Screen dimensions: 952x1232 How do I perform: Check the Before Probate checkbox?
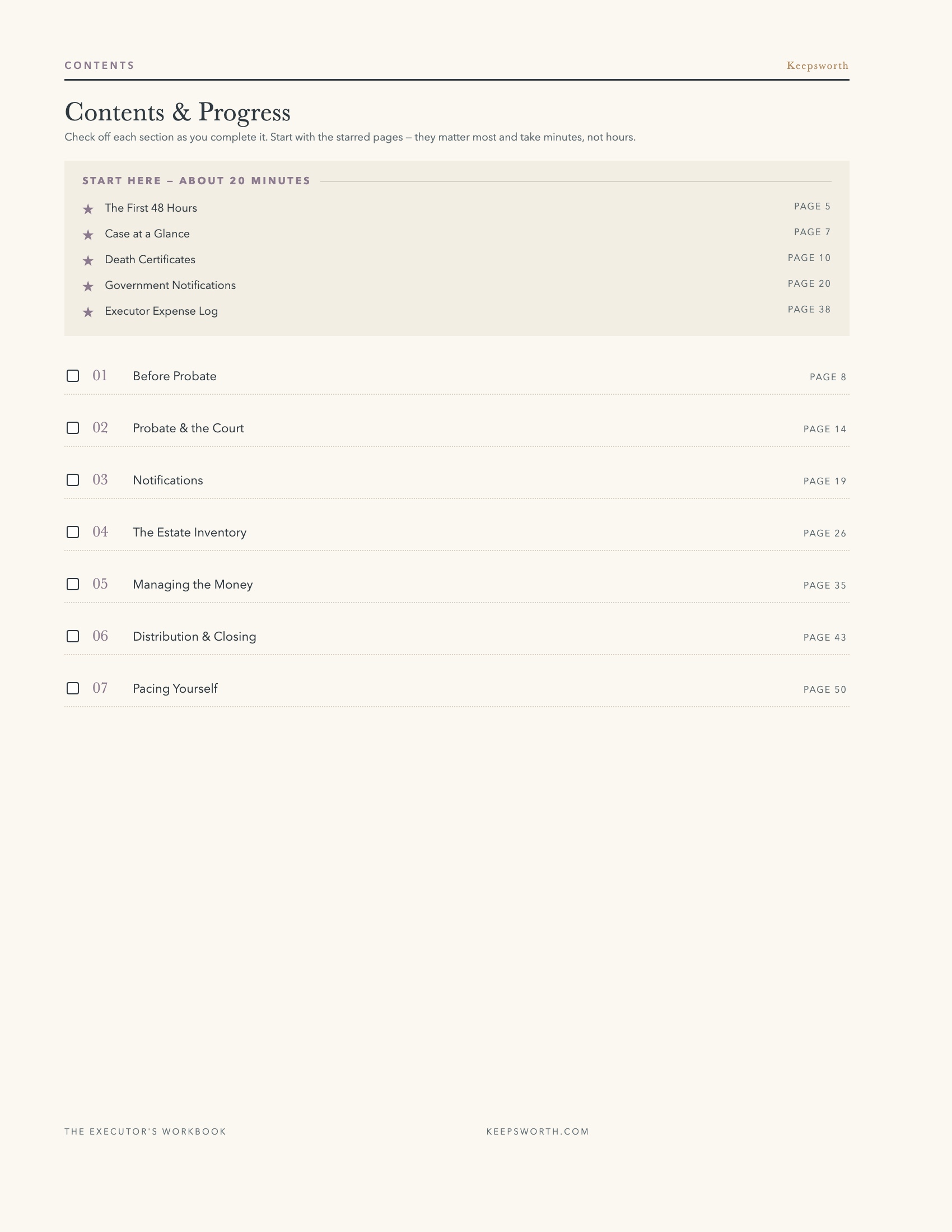[73, 376]
